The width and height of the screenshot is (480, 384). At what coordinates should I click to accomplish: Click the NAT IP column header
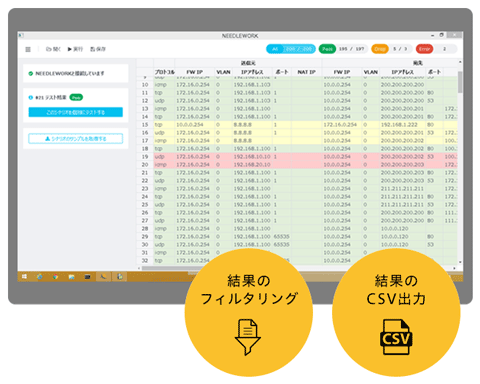coord(306,72)
